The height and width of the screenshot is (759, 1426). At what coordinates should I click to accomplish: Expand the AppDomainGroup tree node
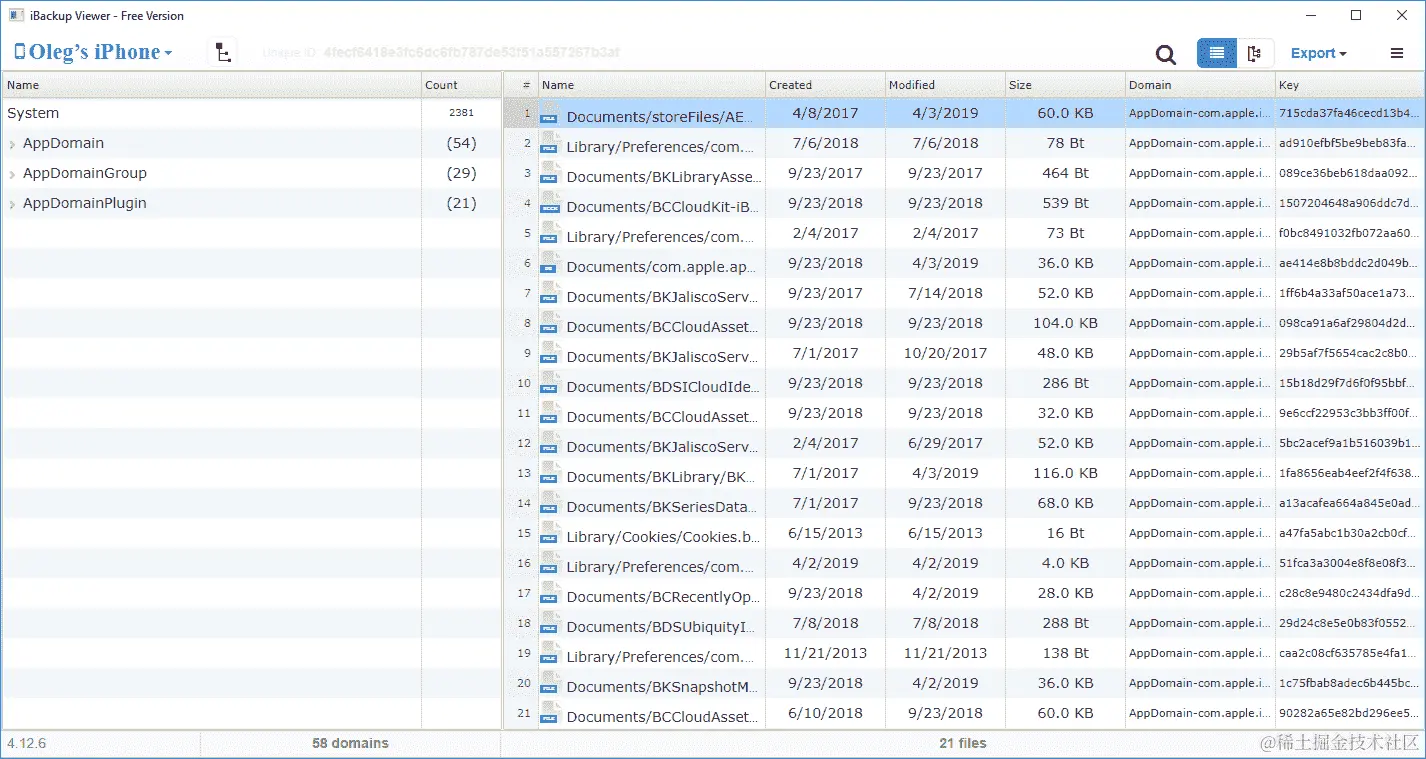click(12, 174)
